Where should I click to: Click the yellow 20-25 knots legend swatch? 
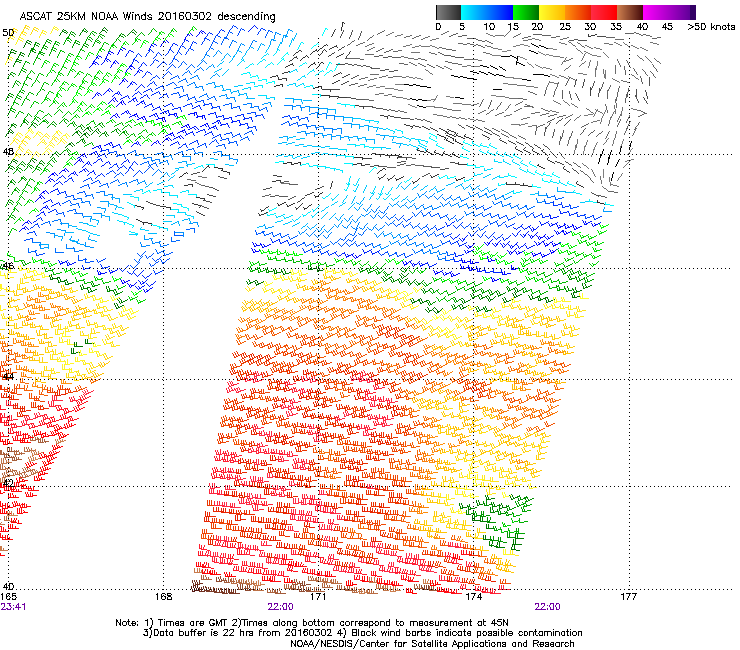(552, 12)
